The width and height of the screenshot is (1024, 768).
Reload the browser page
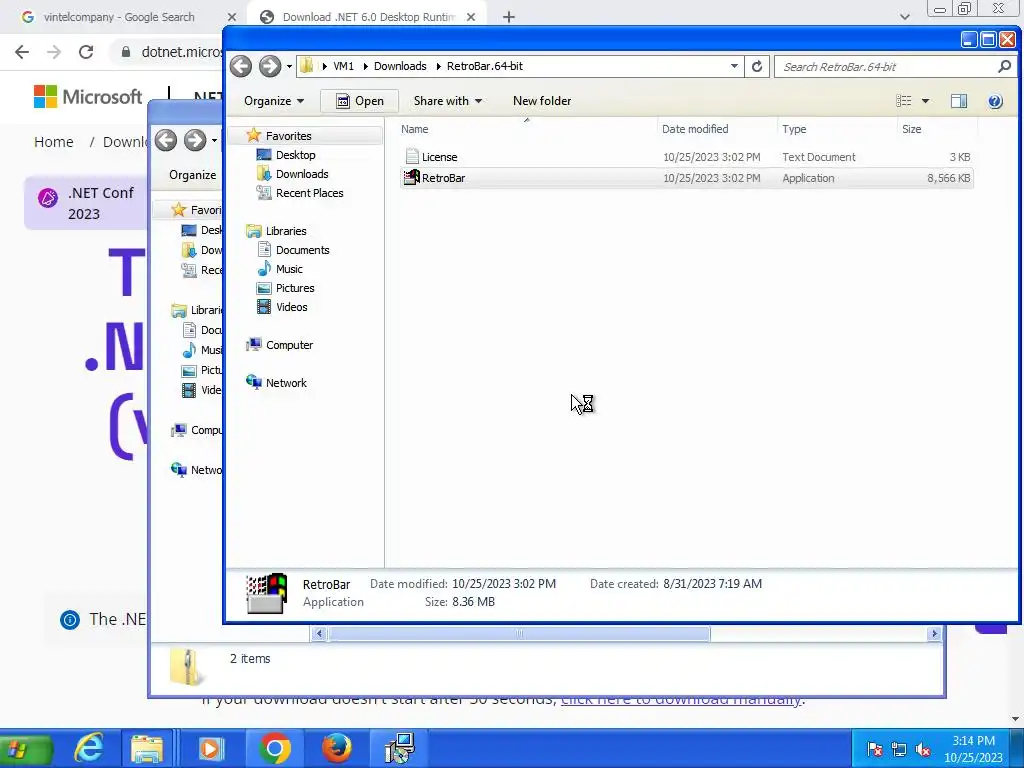tap(86, 52)
